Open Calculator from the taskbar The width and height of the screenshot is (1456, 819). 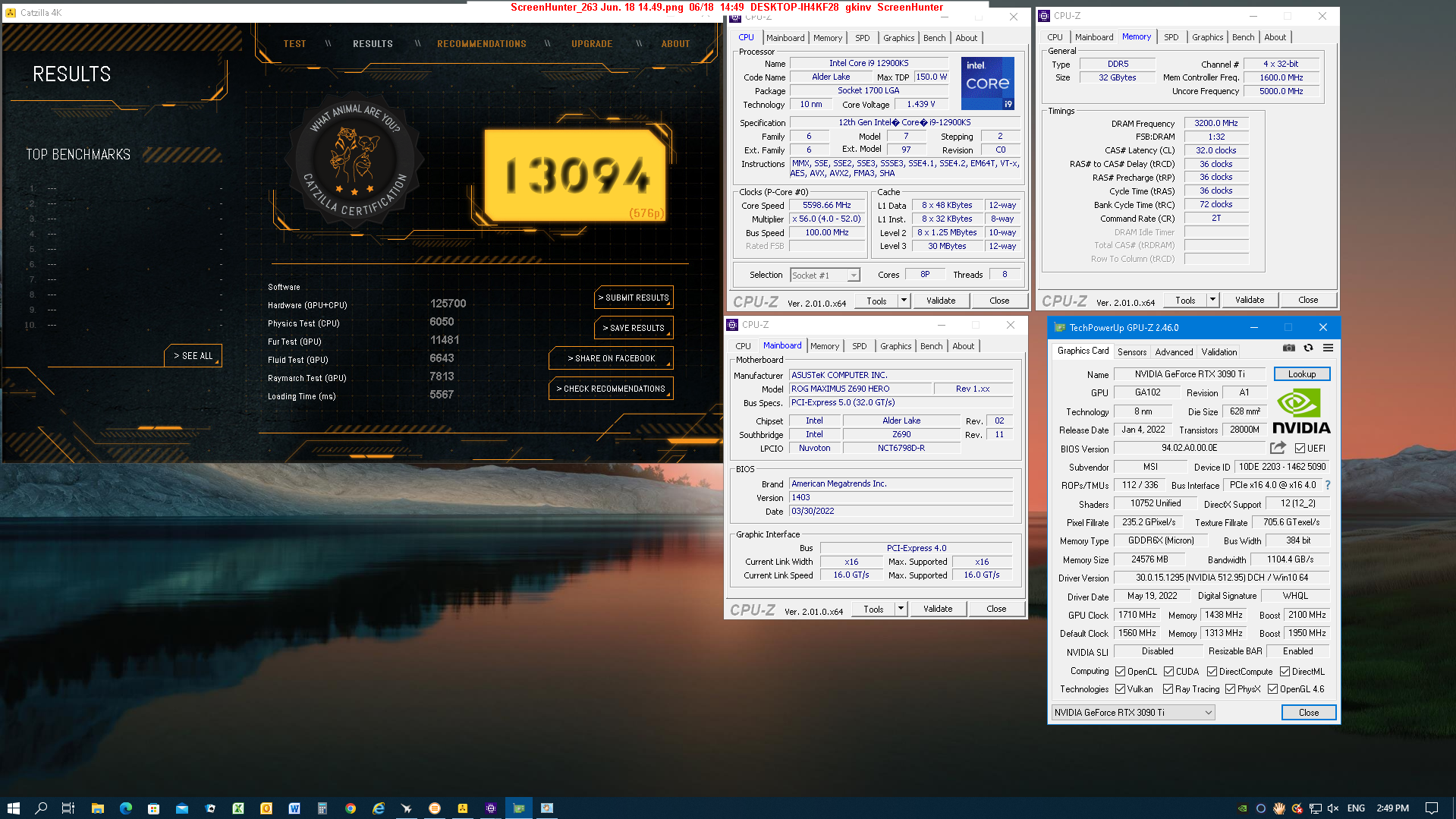pyautogui.click(x=322, y=808)
